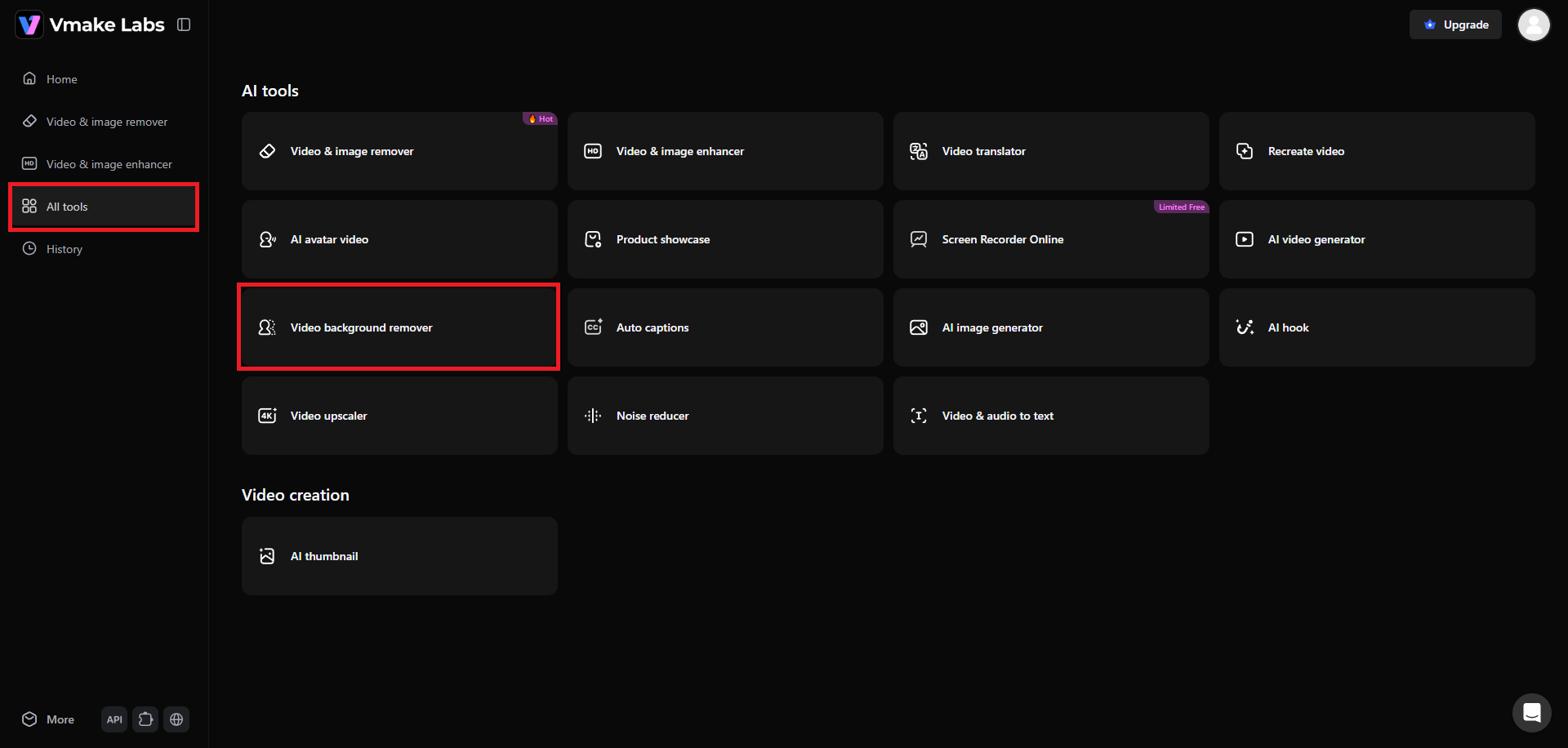Viewport: 1568px width, 748px height.
Task: Open the Product showcase tool card
Action: pos(725,239)
